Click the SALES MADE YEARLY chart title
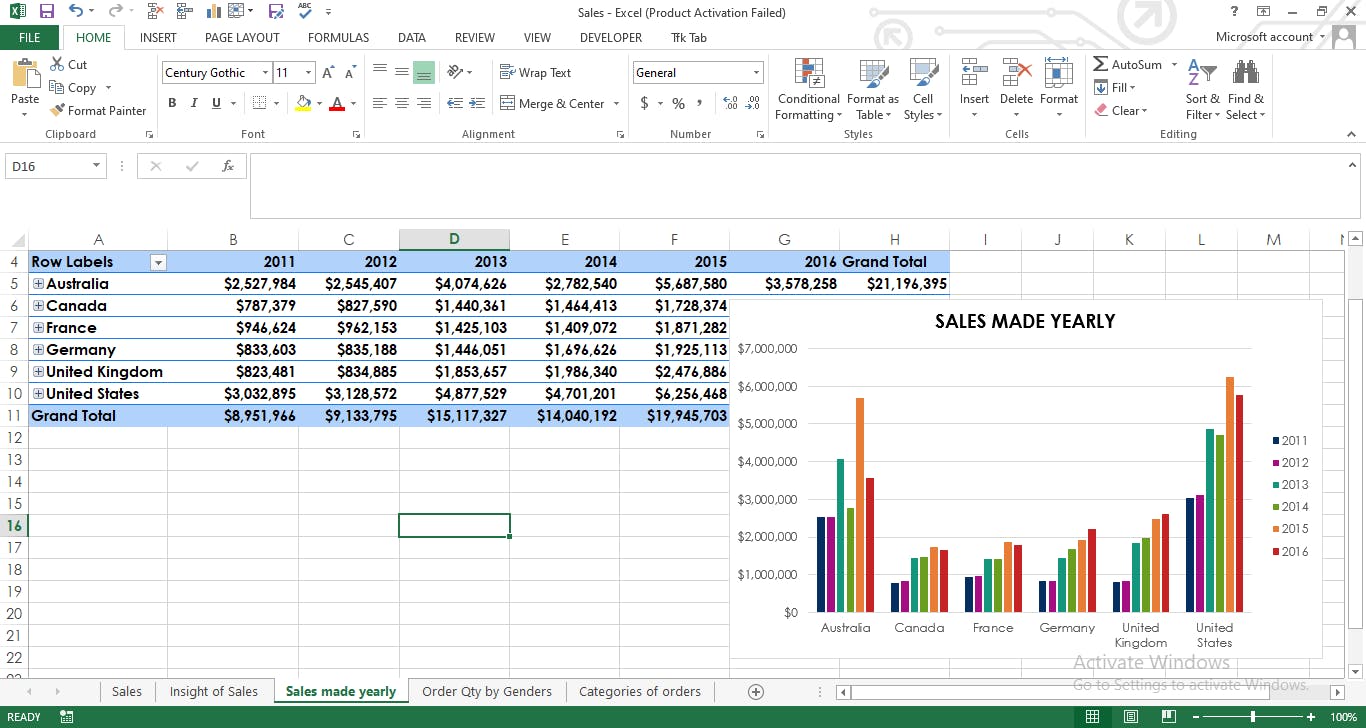1366x728 pixels. click(x=1025, y=321)
